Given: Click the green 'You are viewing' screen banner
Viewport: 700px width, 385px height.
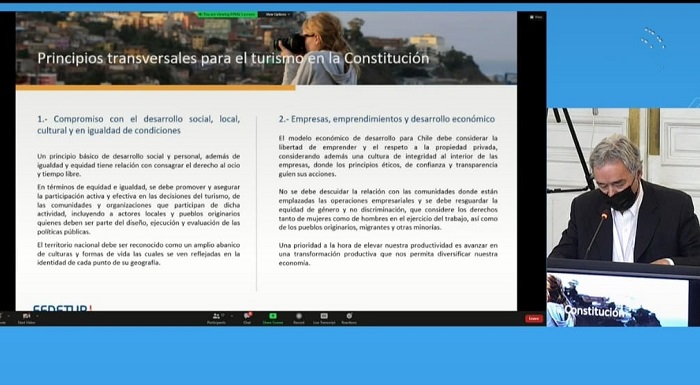Looking at the screenshot, I should pyautogui.click(x=227, y=15).
